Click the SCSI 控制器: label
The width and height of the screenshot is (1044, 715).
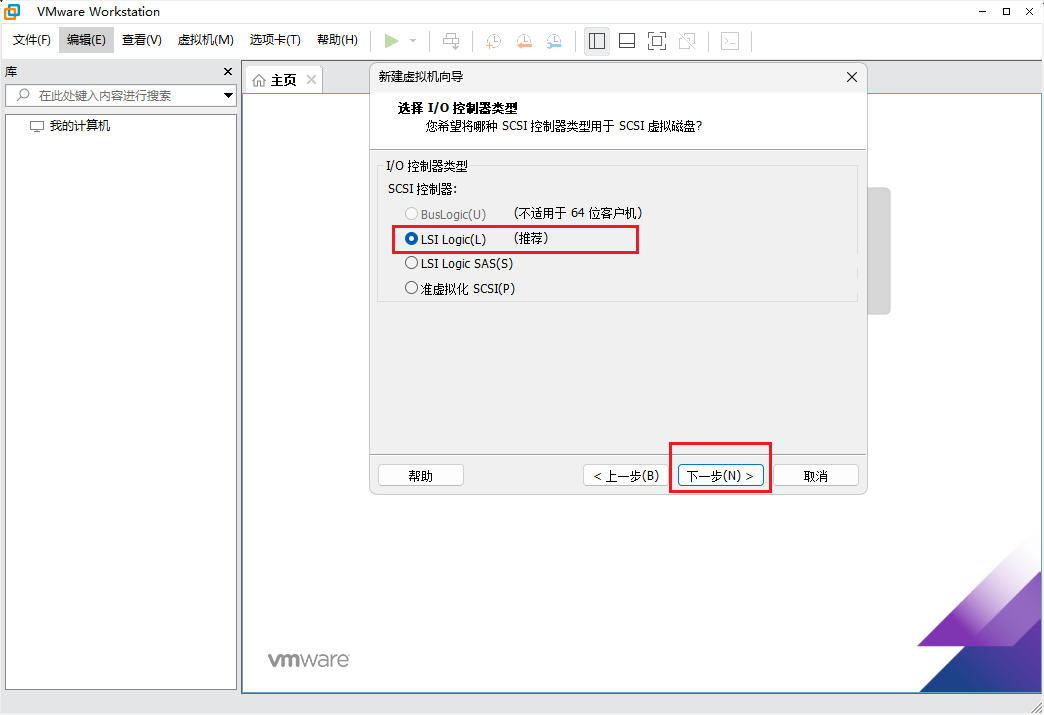(x=423, y=189)
